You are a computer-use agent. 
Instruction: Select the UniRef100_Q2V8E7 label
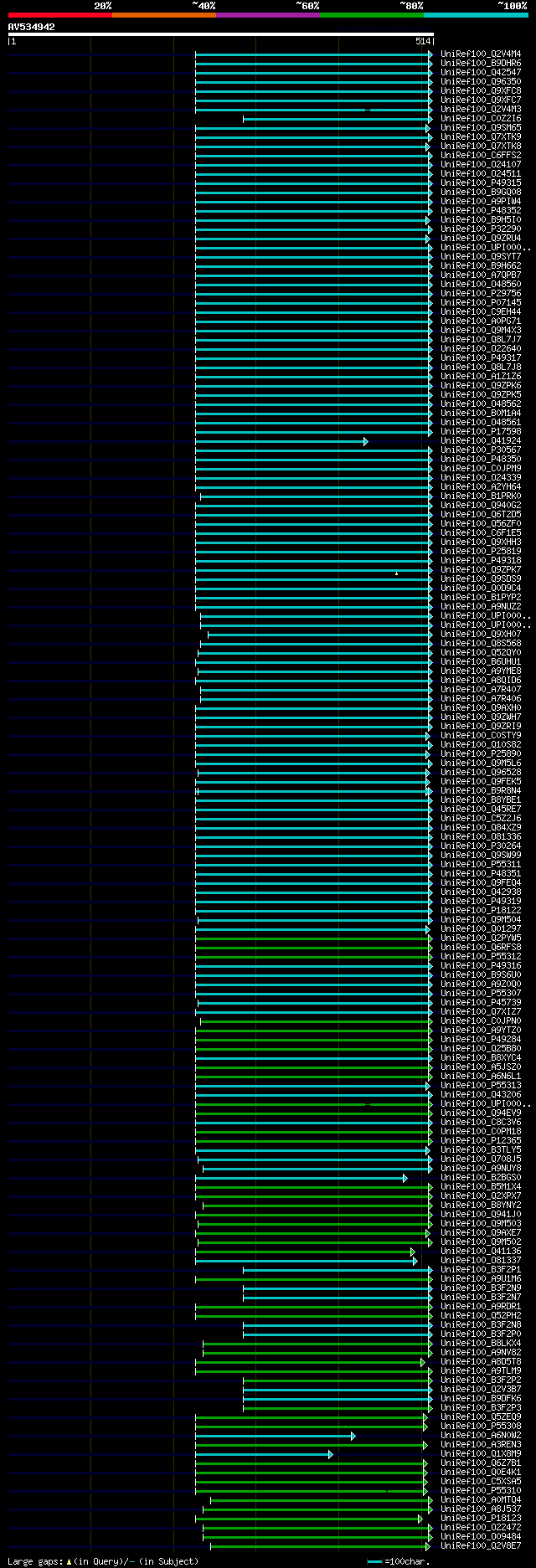point(481,1546)
